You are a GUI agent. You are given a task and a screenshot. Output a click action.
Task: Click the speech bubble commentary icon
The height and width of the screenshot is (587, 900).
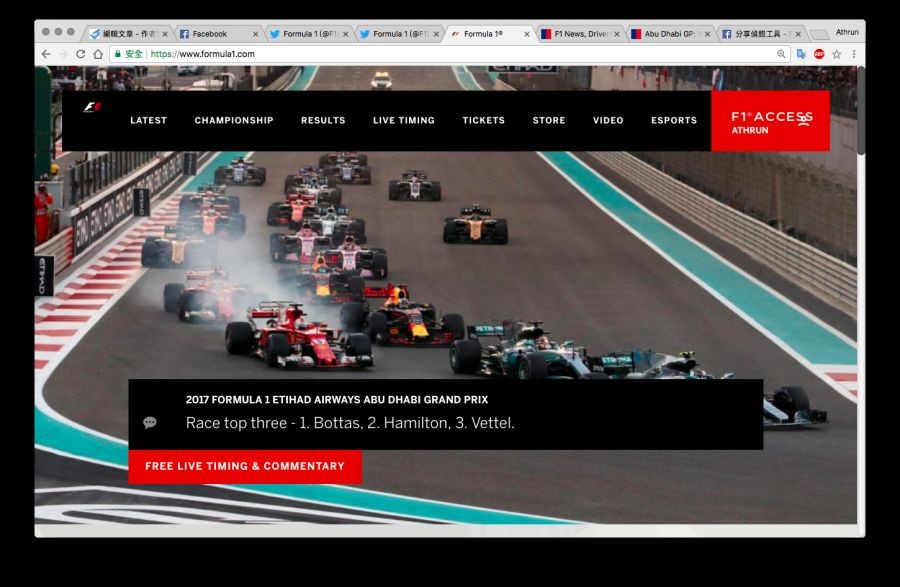(x=150, y=423)
